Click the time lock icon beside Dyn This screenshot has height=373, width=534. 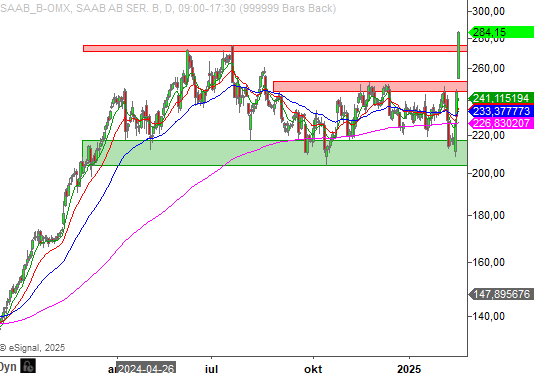28,367
